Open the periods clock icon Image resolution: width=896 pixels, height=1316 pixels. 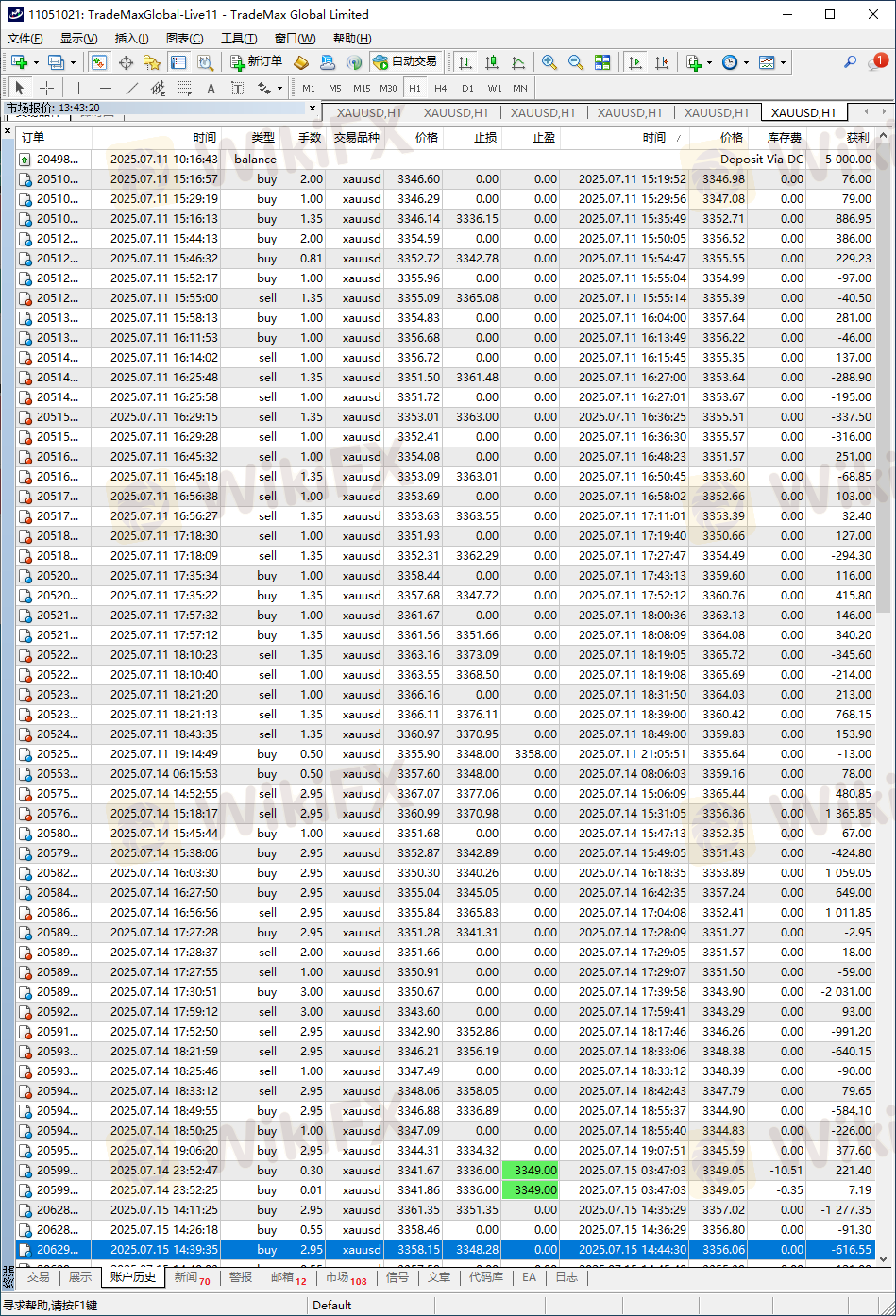[x=730, y=62]
